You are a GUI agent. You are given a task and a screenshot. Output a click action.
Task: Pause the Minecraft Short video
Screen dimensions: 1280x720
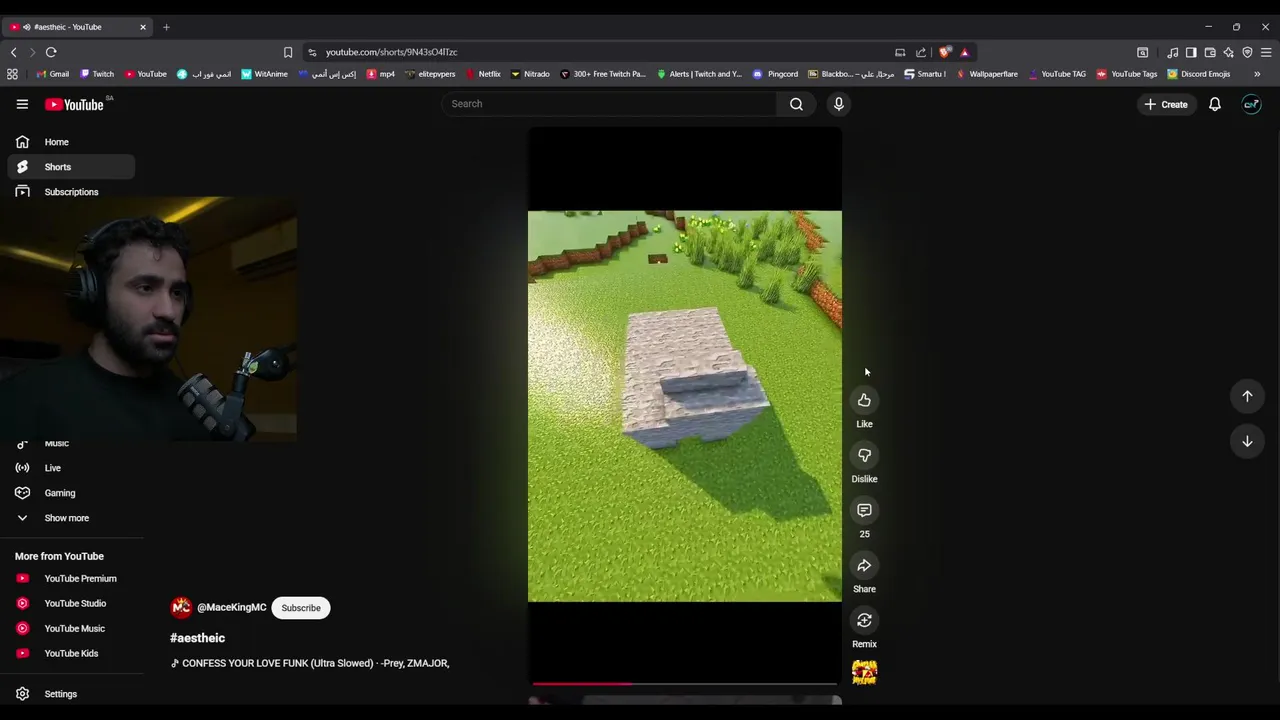click(x=685, y=406)
